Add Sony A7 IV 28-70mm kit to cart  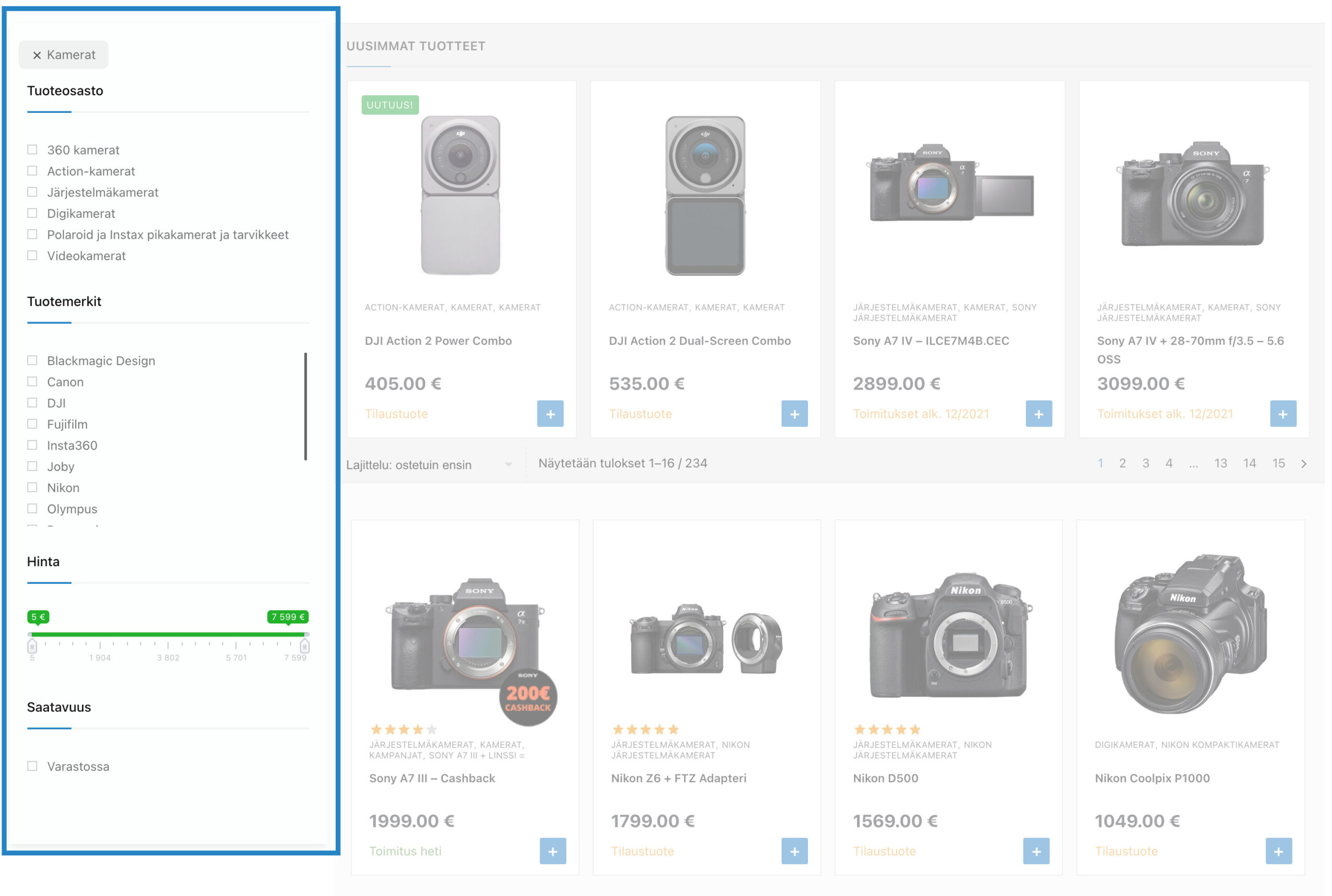[x=1283, y=414]
